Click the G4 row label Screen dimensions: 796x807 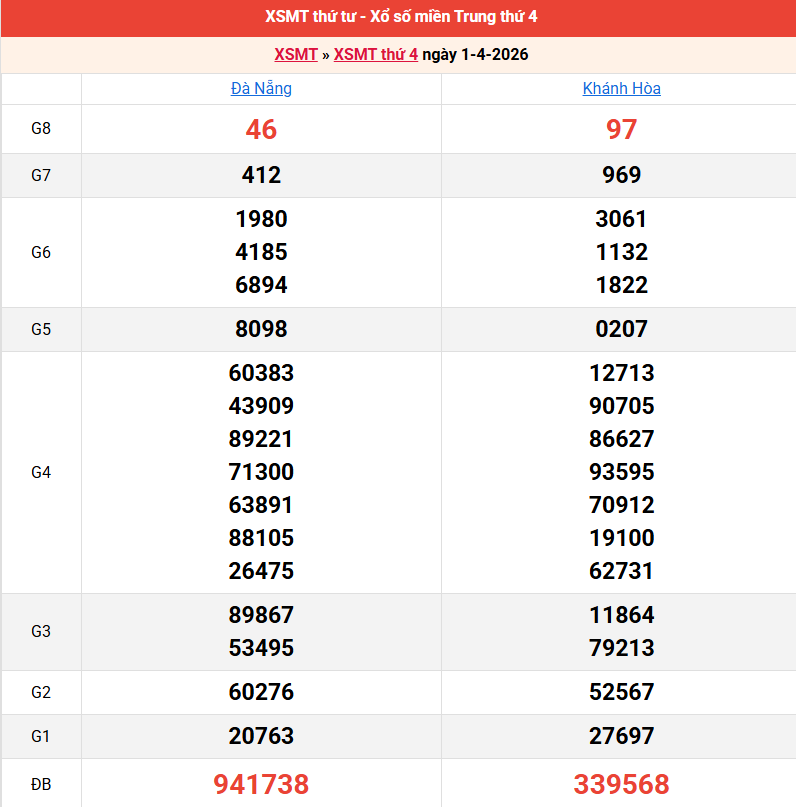click(x=41, y=472)
